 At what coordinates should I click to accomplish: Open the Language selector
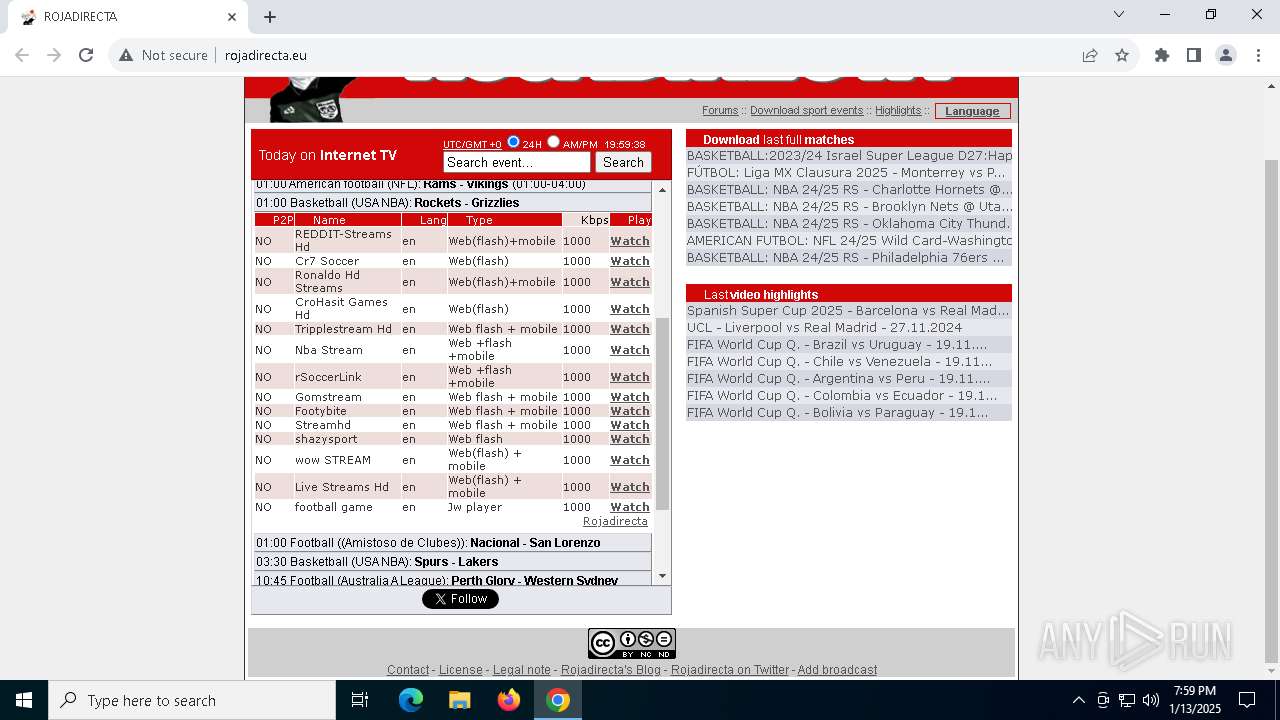pos(973,111)
